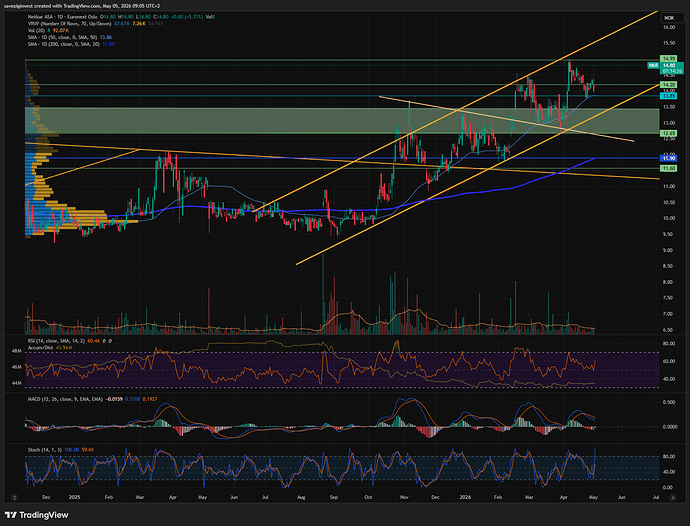Viewport: 690px width, 526px height.
Task: Select the Vol (20) indicator legend
Action: point(36,30)
